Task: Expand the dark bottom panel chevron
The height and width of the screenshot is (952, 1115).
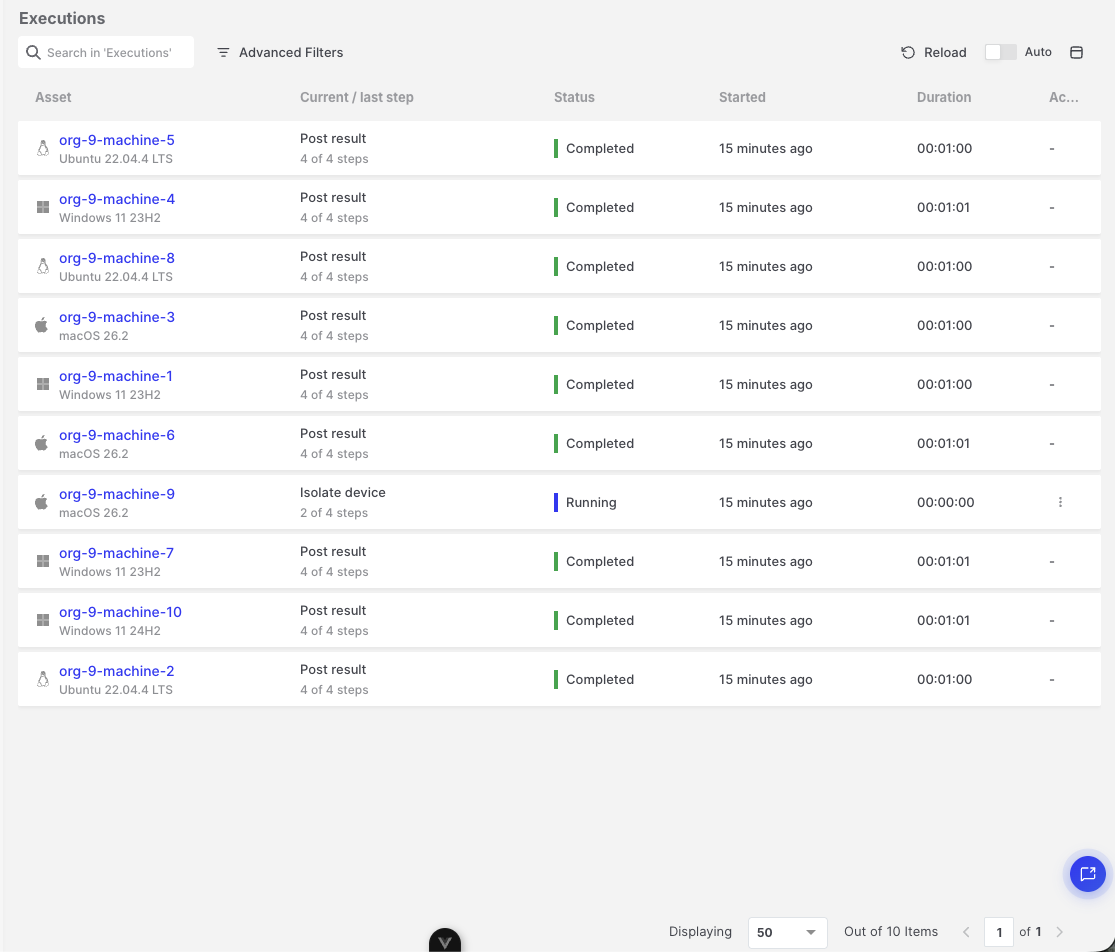Action: 445,941
